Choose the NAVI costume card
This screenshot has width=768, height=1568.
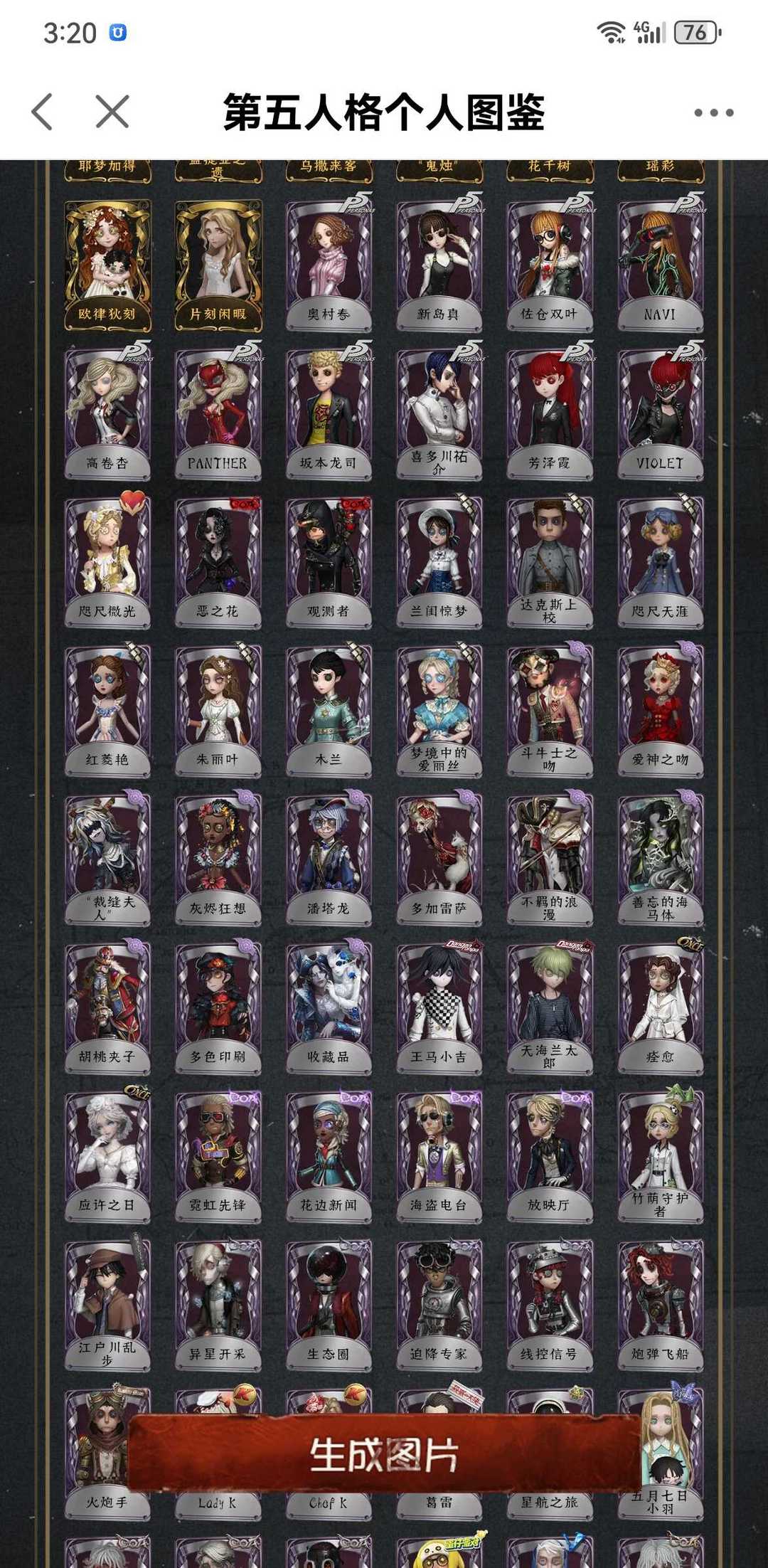[661, 266]
